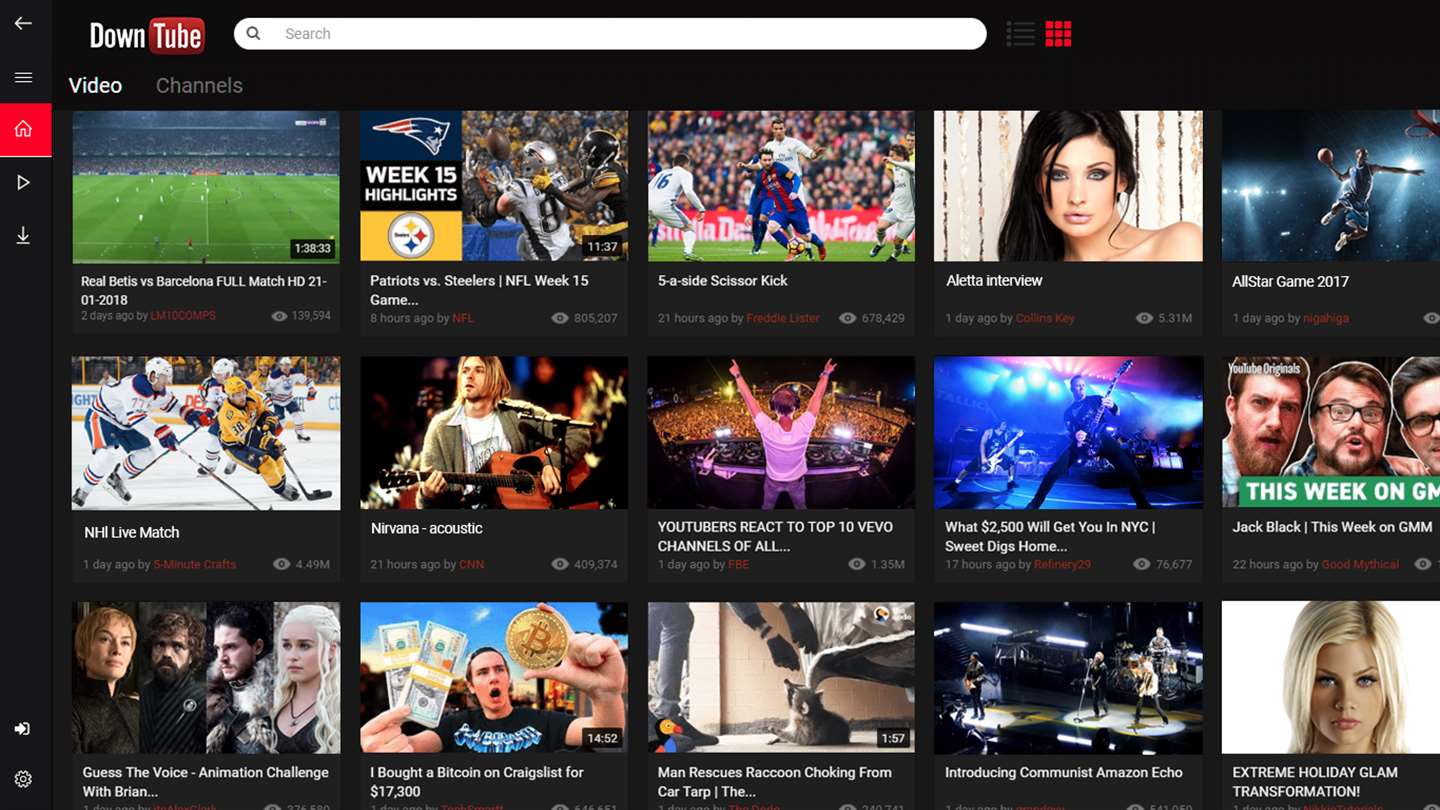Screen dimensions: 1440x810
Task: Click the title AllStar Game 2017
Action: click(1290, 282)
